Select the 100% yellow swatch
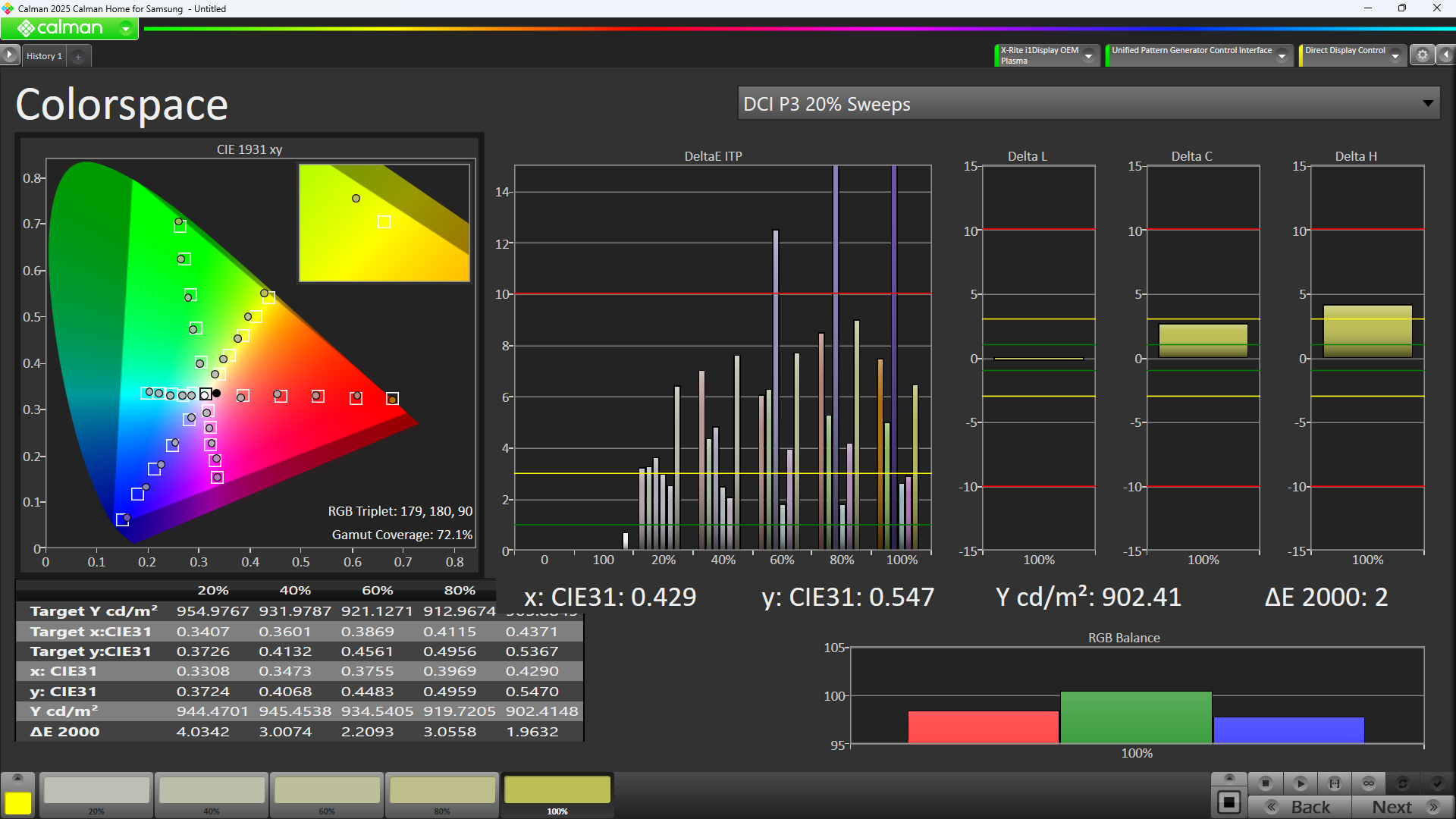Image resolution: width=1456 pixels, height=819 pixels. (x=557, y=790)
